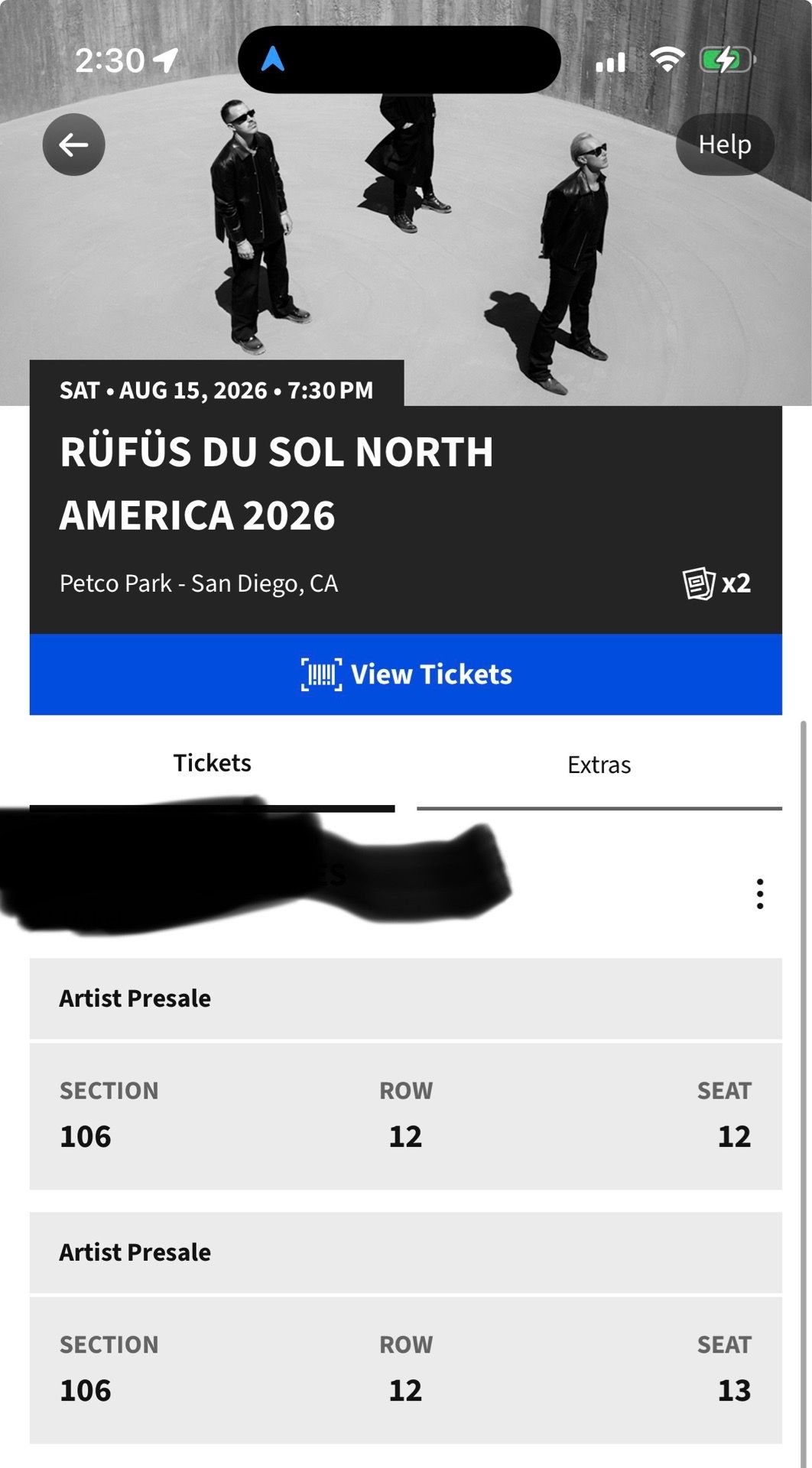
Task: Open the Help button
Action: pos(725,145)
